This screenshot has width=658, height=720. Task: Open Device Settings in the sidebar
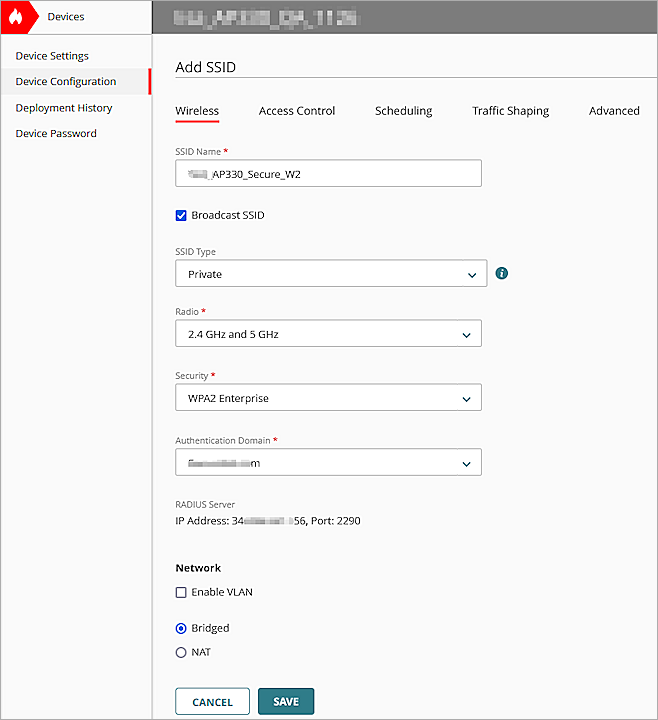(x=52, y=56)
